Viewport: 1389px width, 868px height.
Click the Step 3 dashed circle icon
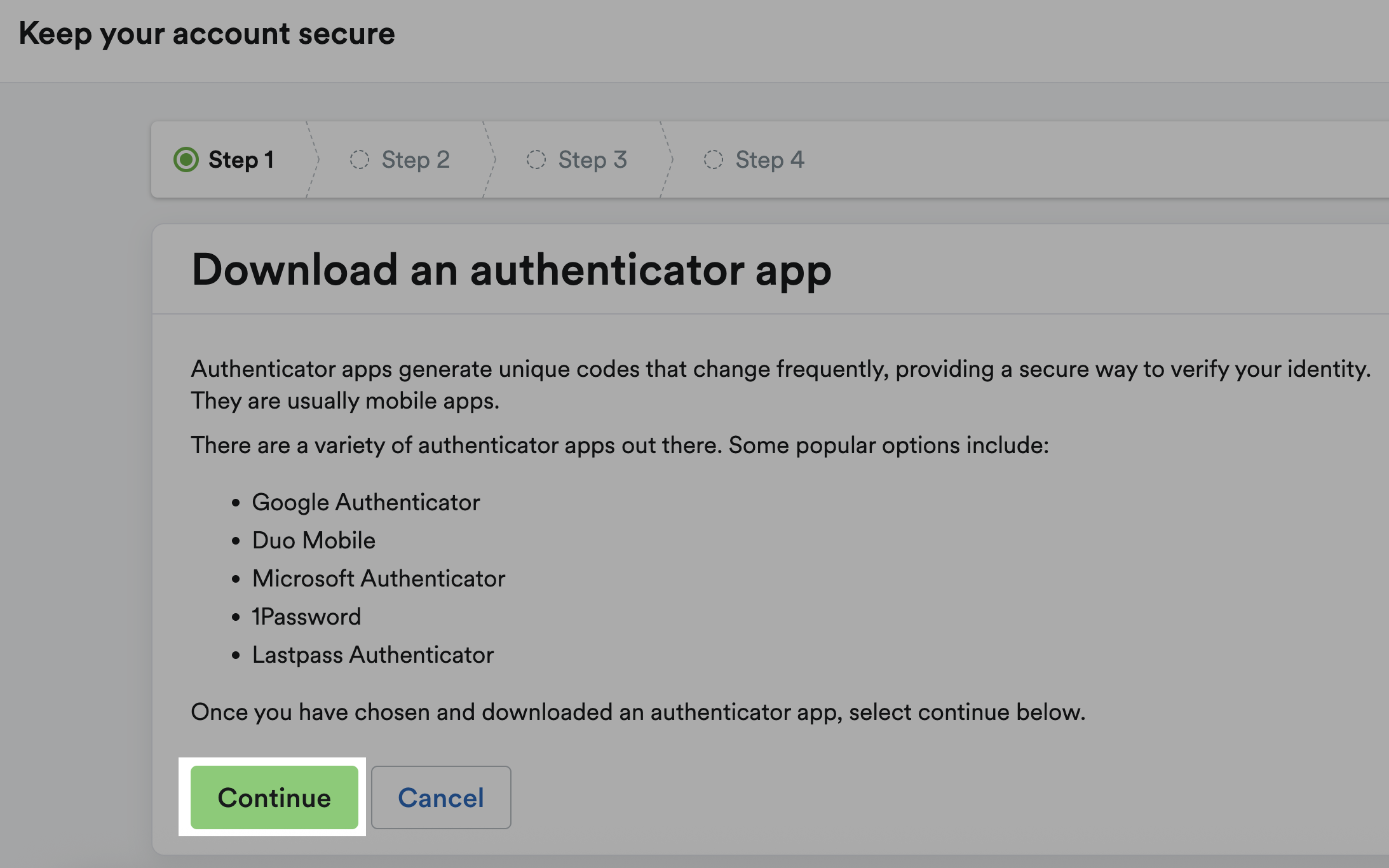tap(538, 159)
